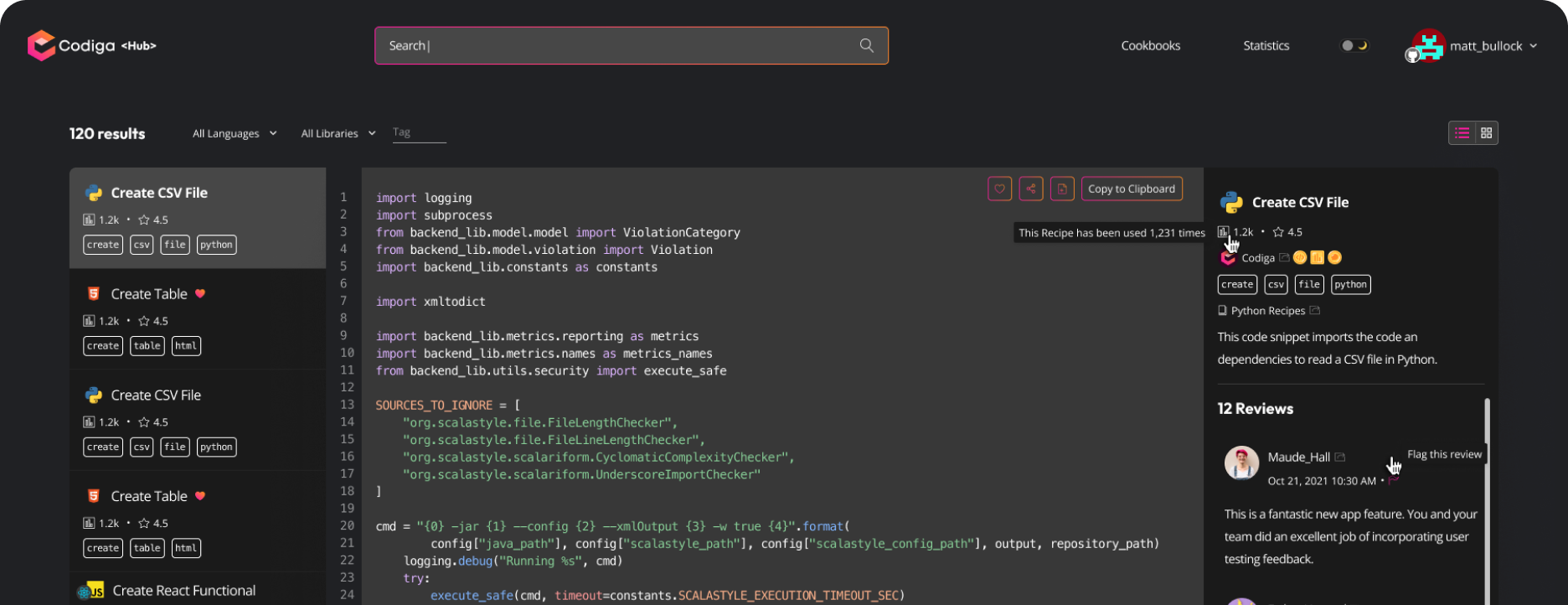The height and width of the screenshot is (605, 1568).
Task: Click the csv tag in the details panel
Action: tap(1276, 285)
